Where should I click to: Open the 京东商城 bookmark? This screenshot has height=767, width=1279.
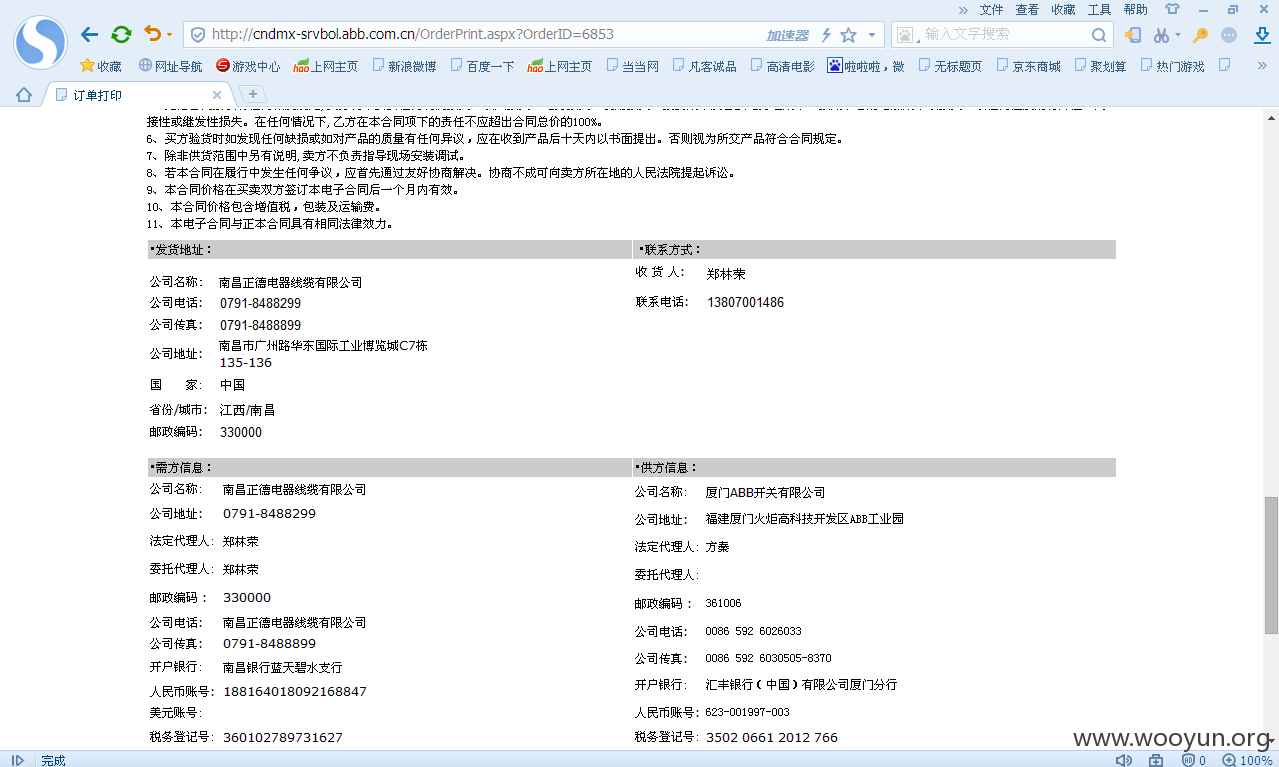click(1028, 66)
